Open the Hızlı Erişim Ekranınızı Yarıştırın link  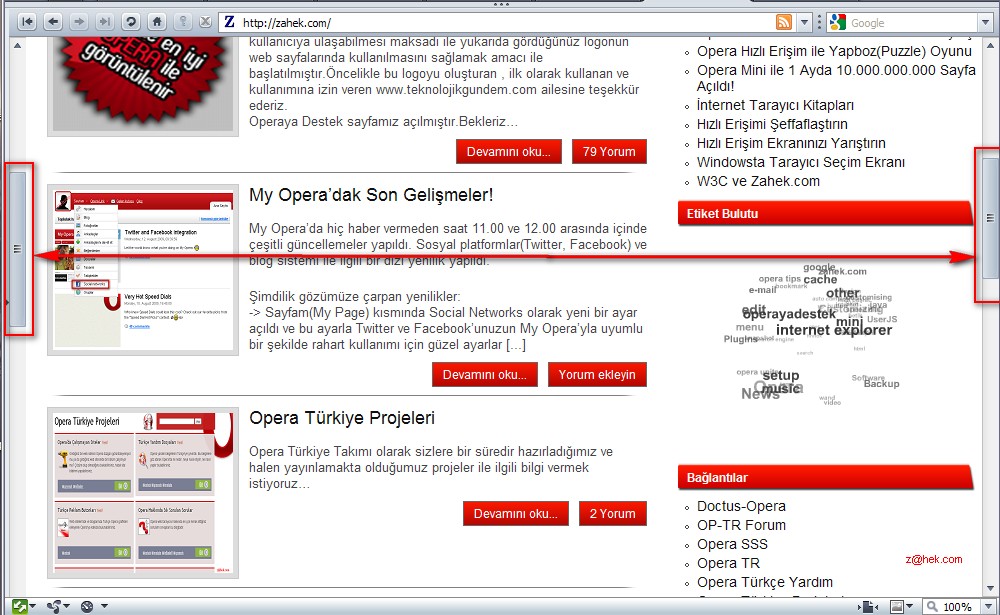(x=791, y=144)
